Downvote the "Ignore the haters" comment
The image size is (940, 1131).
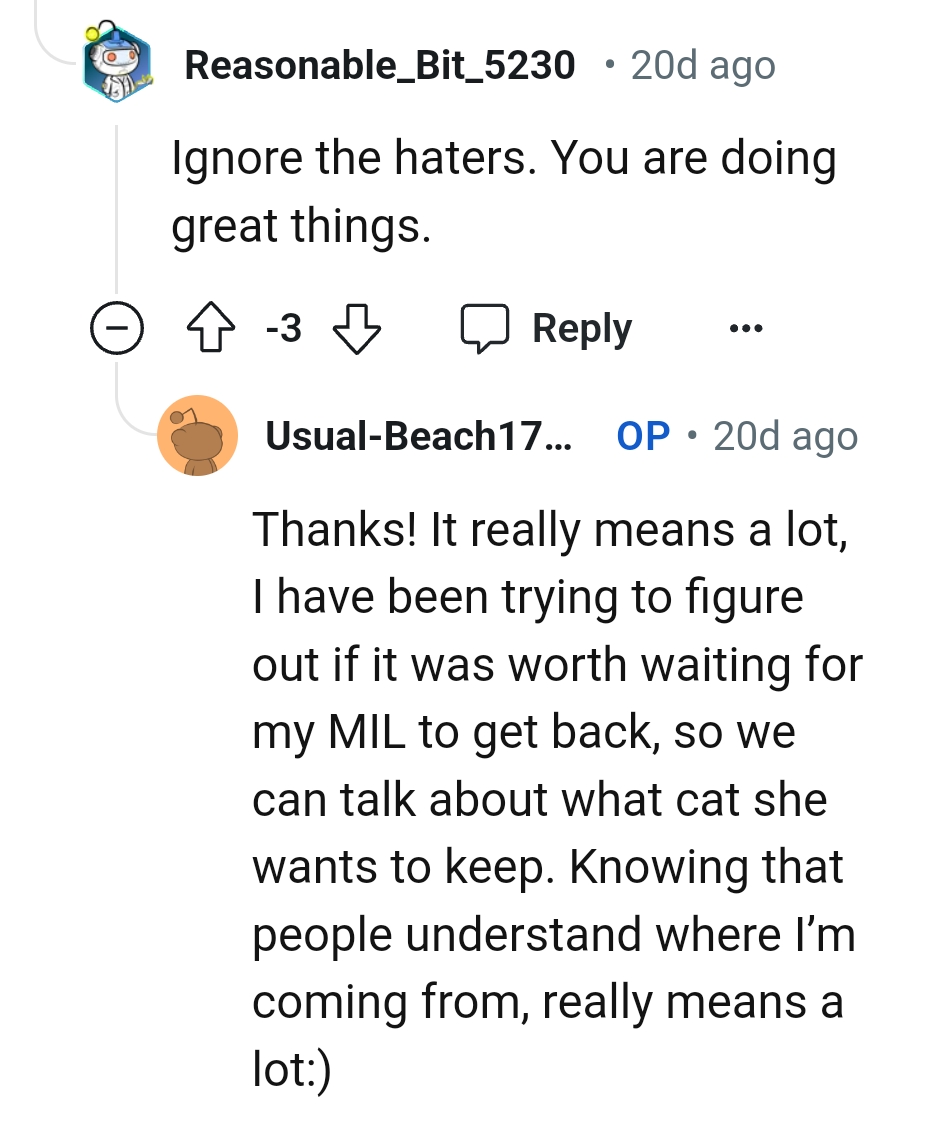coord(357,329)
